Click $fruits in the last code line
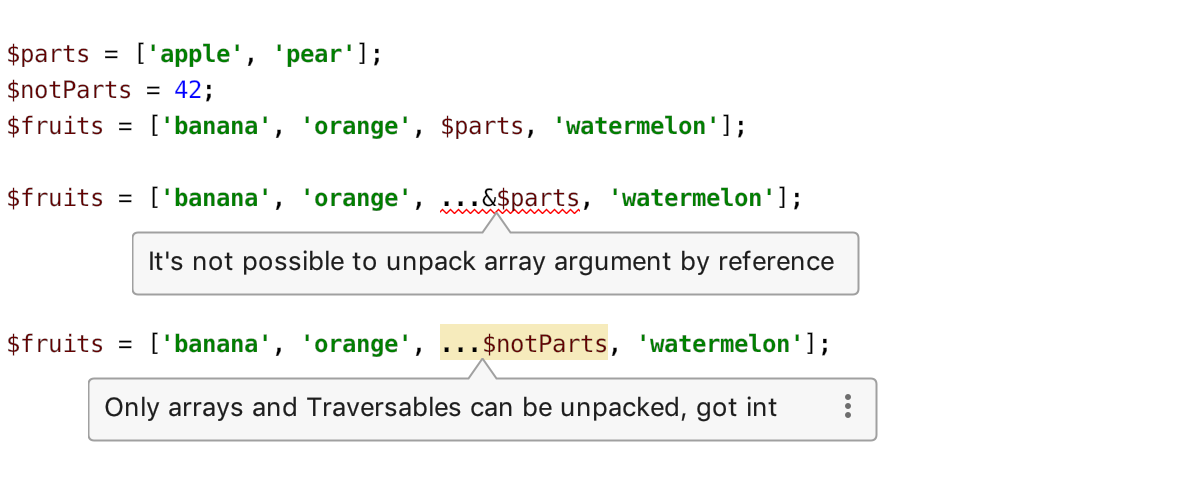The image size is (1200, 479). tap(55, 343)
